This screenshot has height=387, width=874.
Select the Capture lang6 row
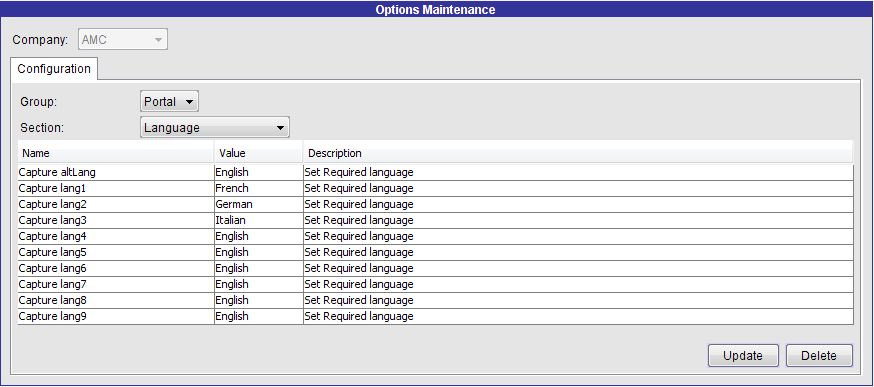click(x=435, y=268)
